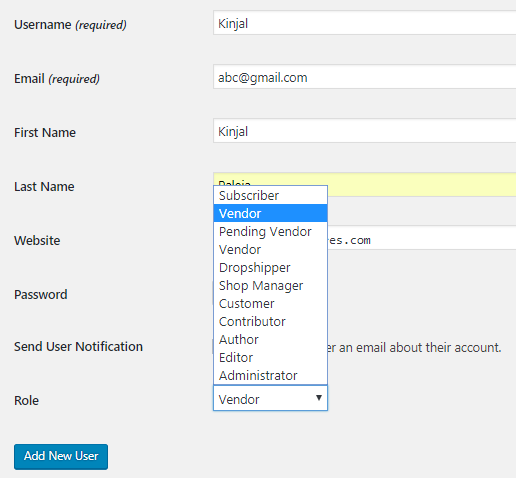Click the Website label
516x478 pixels.
coord(37,241)
